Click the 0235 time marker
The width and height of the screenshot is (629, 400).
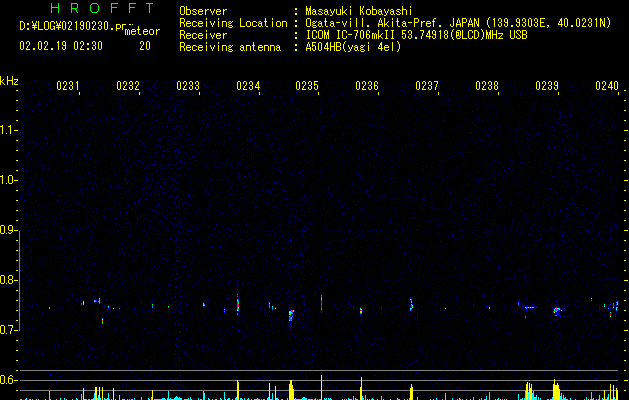(307, 85)
